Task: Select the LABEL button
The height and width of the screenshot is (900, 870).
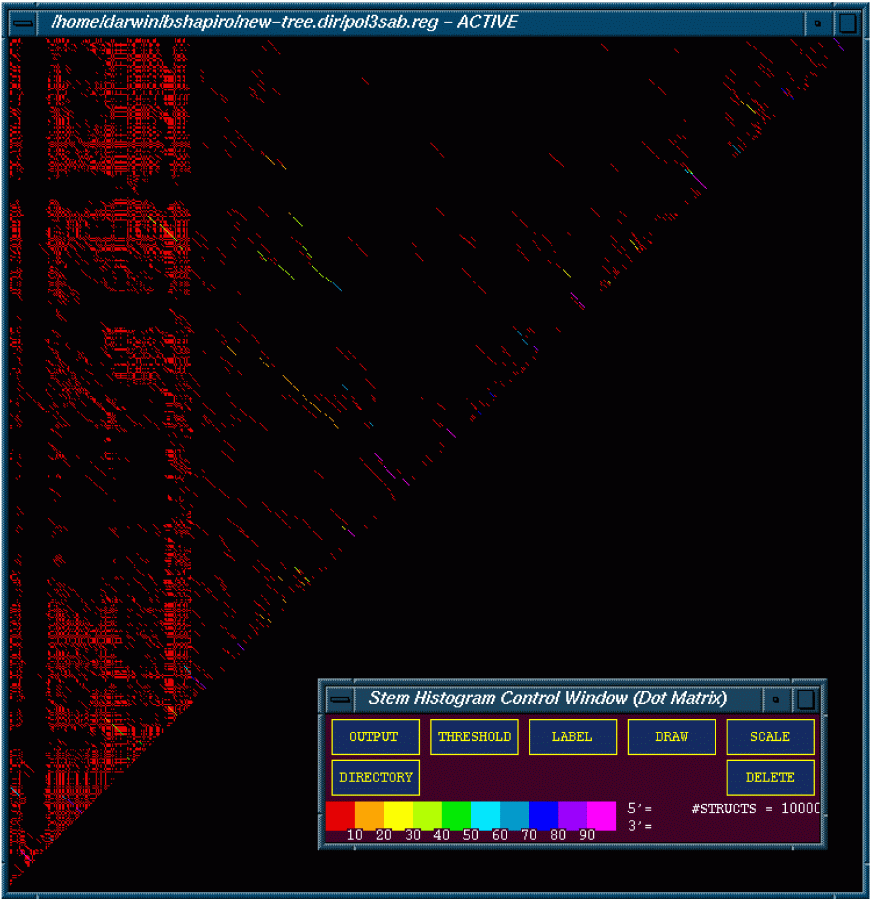Action: [572, 737]
